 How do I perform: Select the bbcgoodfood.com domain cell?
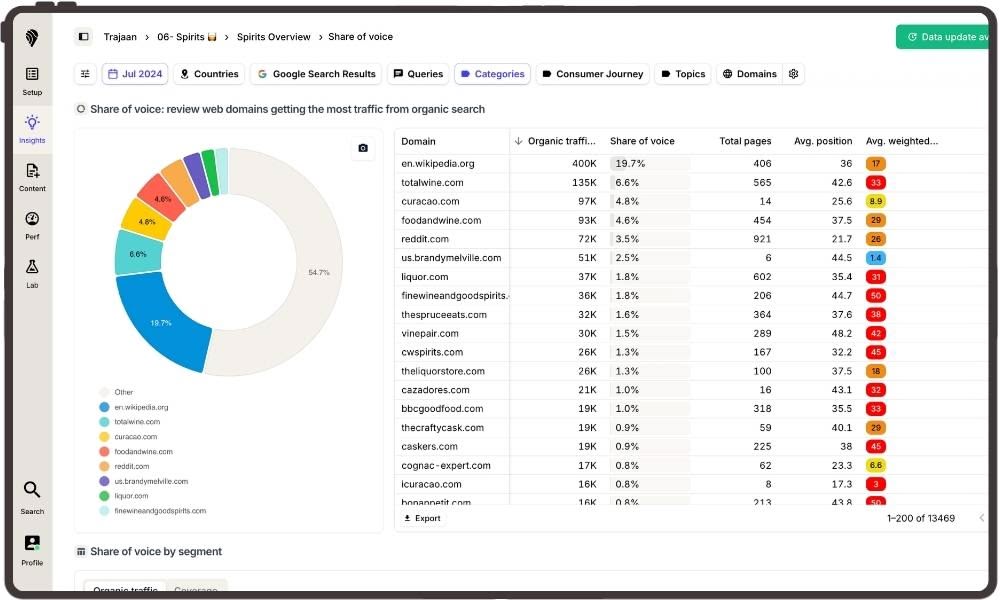point(453,409)
